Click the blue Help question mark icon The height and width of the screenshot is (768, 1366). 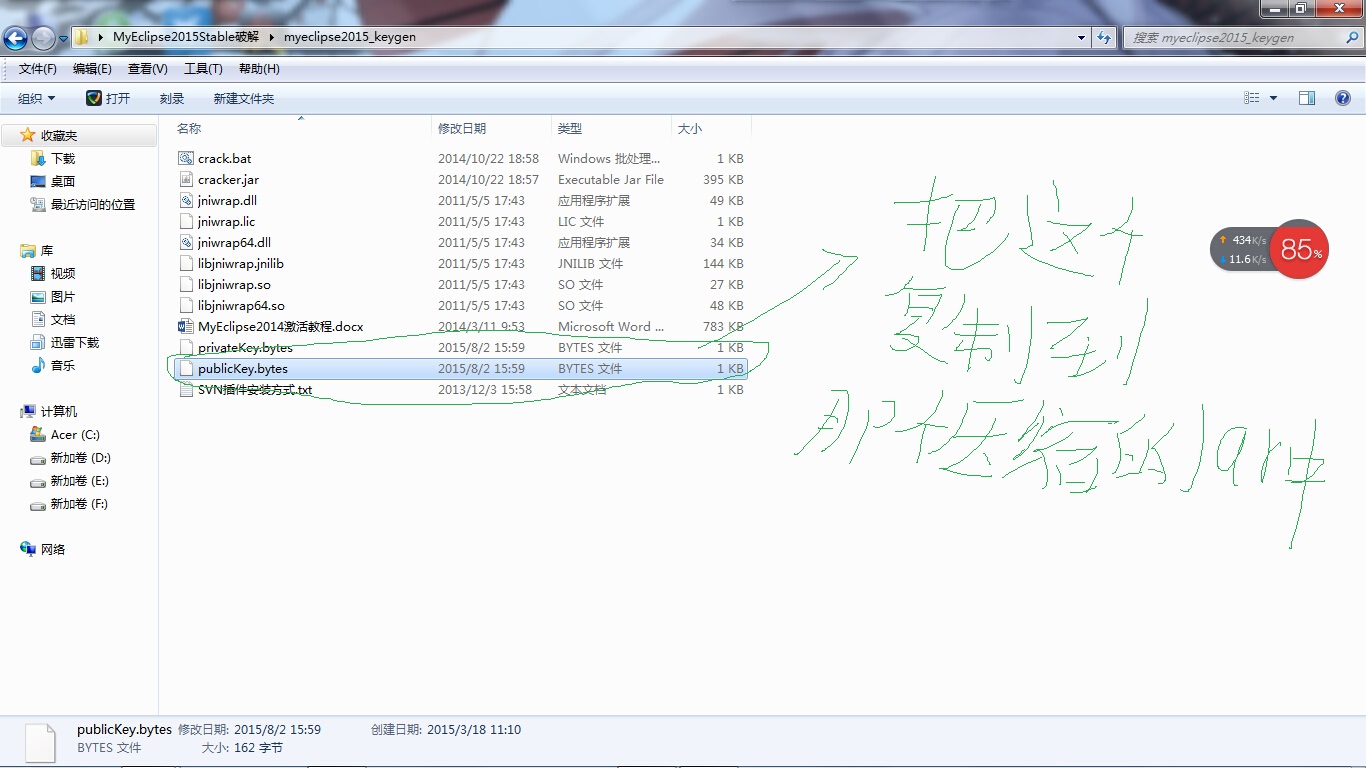pyautogui.click(x=1343, y=98)
